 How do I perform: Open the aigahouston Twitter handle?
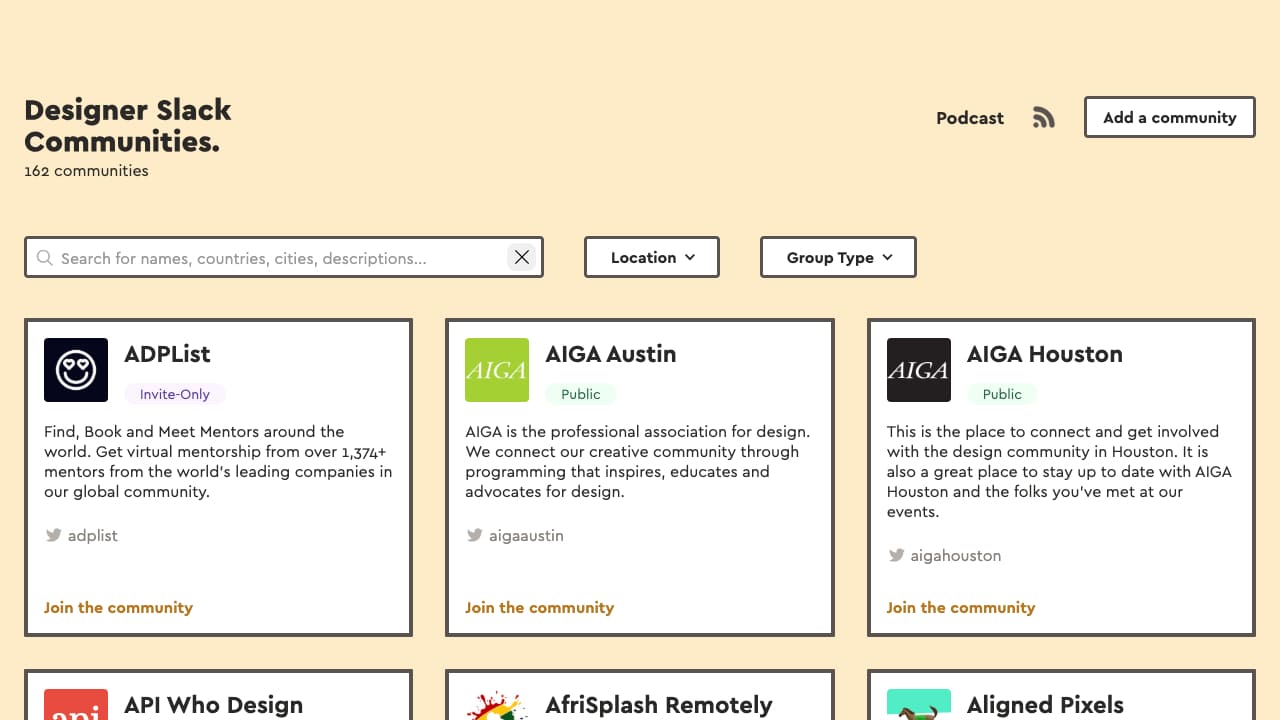(955, 556)
